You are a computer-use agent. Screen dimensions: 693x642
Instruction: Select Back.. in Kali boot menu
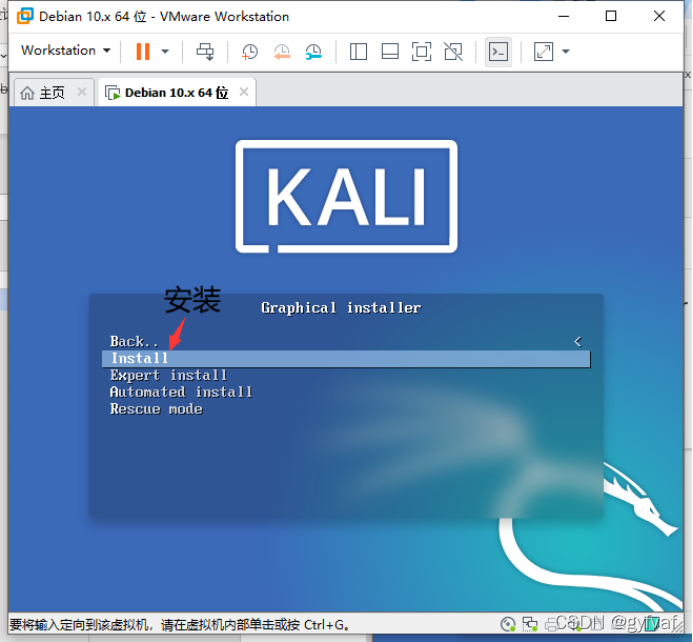(x=134, y=342)
